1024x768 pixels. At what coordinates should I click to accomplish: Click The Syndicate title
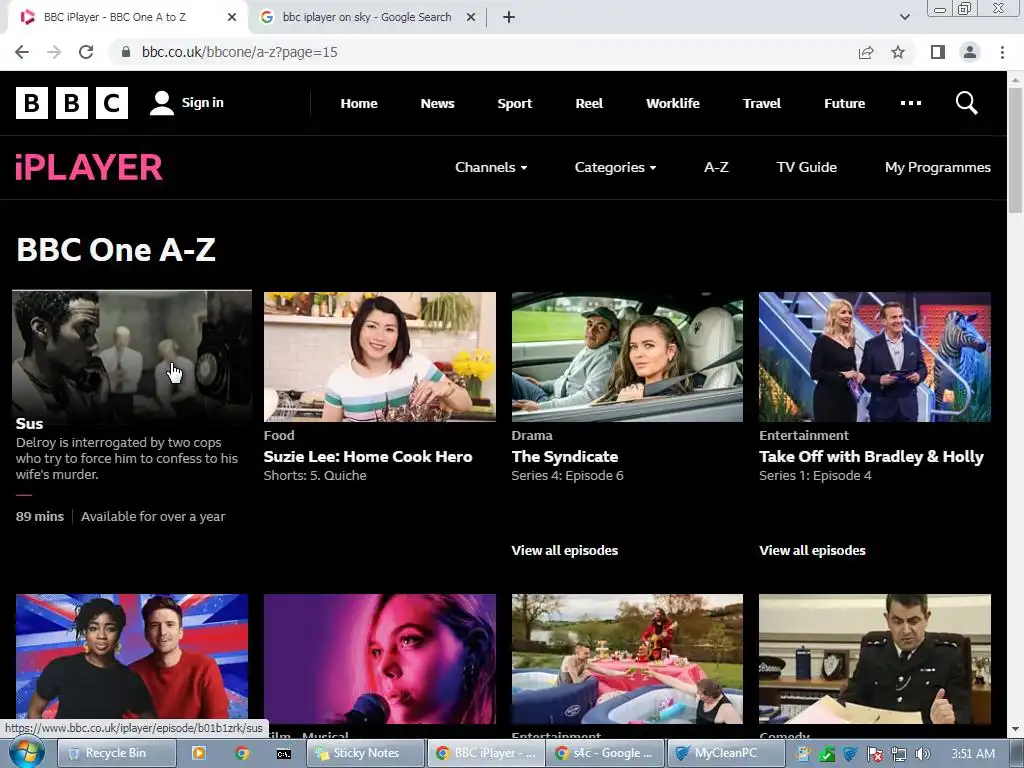pyautogui.click(x=565, y=456)
